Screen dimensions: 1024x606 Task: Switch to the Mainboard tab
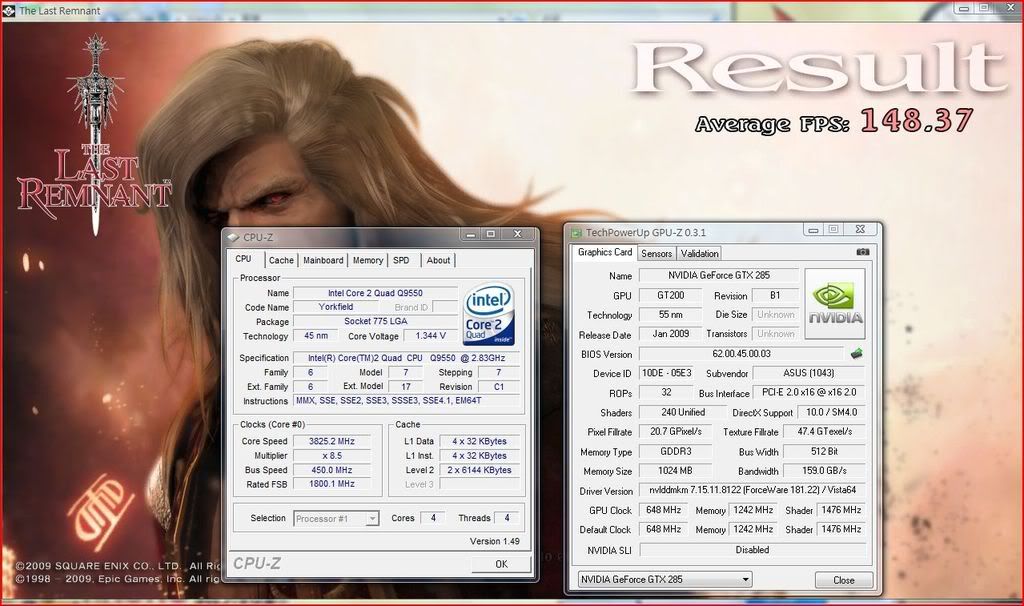[x=323, y=260]
